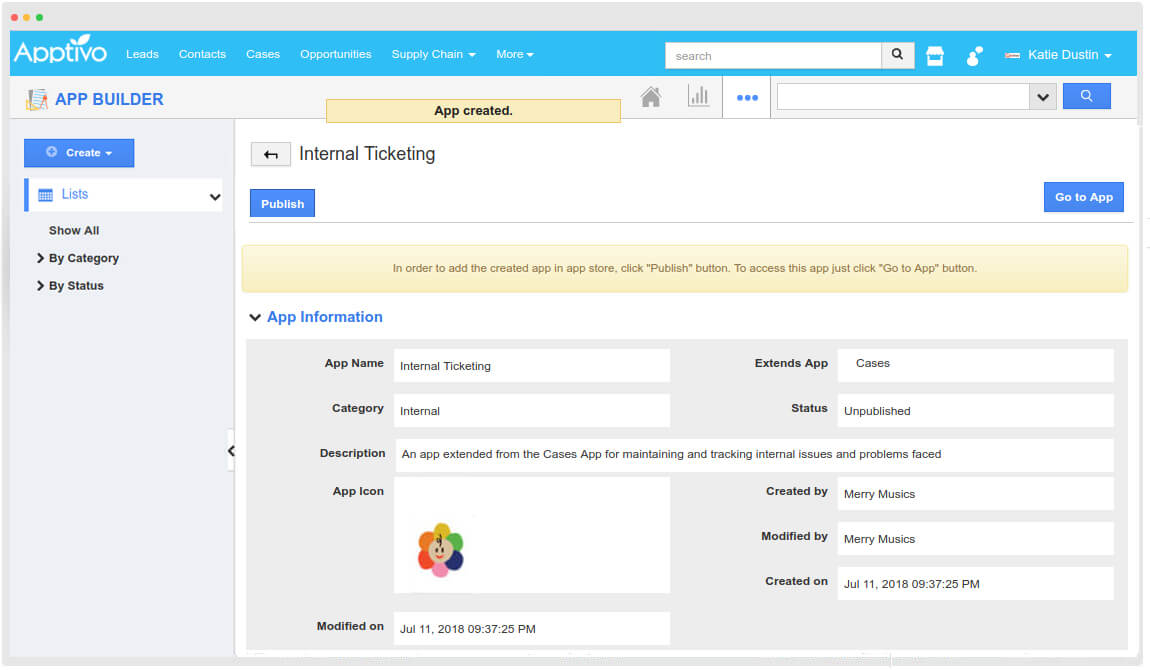
Task: Collapse the left sidebar panel arrow
Action: (x=230, y=451)
